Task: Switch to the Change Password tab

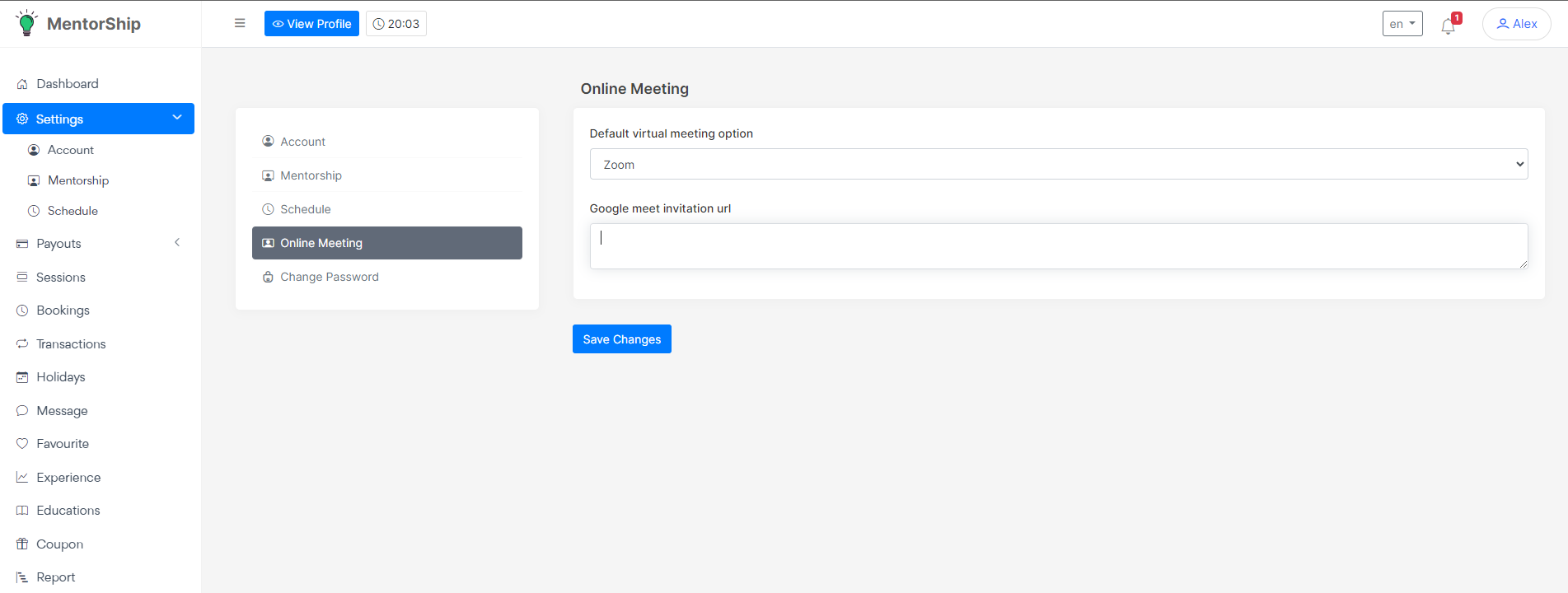Action: pyautogui.click(x=329, y=277)
